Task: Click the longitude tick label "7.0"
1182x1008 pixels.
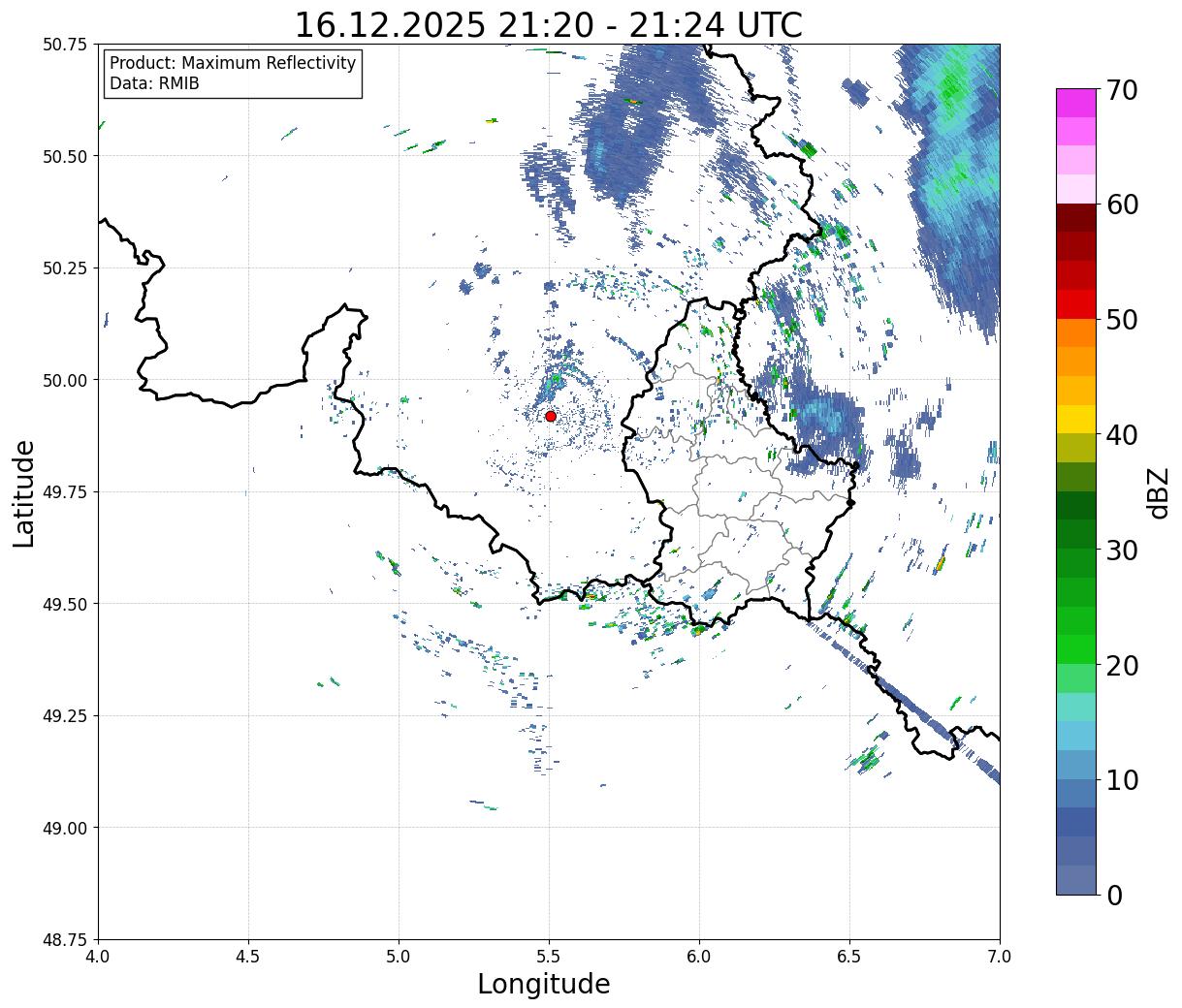Action: [x=1000, y=956]
